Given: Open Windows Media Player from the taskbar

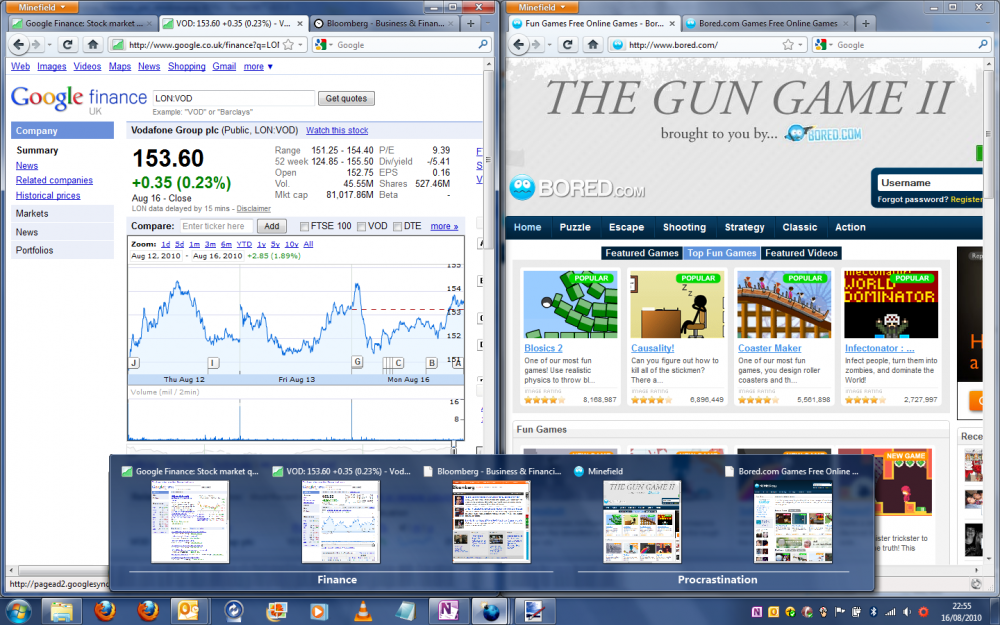Looking at the screenshot, I should tap(318, 612).
